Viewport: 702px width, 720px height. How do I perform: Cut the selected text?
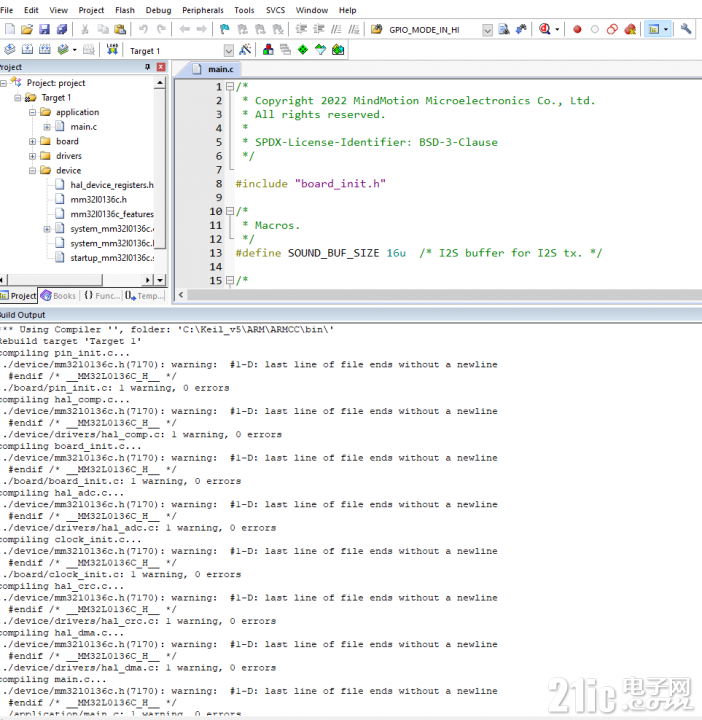click(85, 29)
